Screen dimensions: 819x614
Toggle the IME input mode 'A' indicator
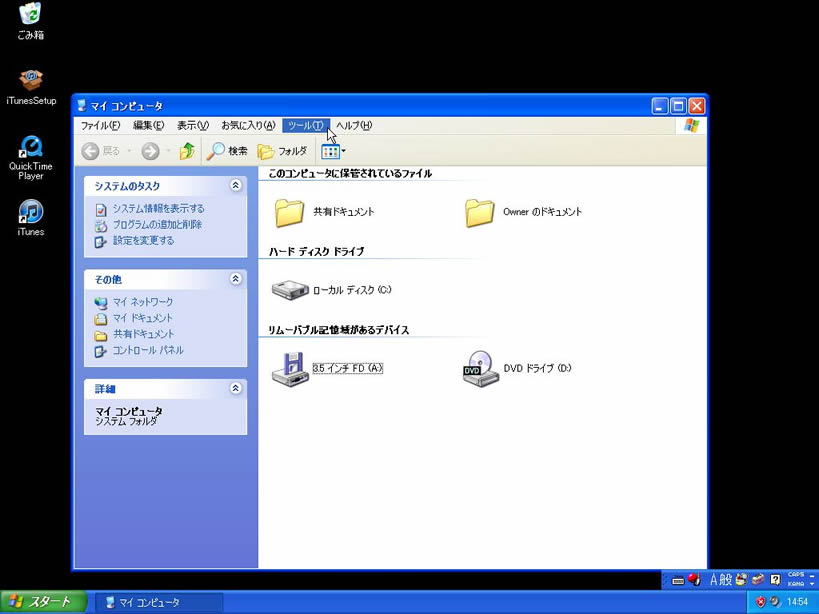[714, 580]
